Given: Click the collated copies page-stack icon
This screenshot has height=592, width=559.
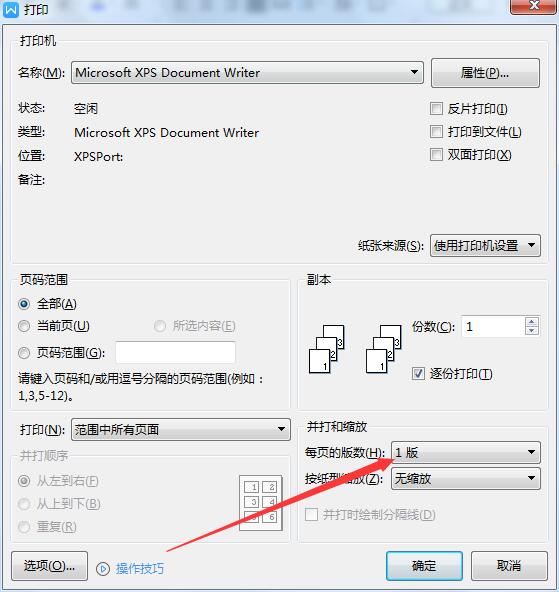Looking at the screenshot, I should [327, 349].
